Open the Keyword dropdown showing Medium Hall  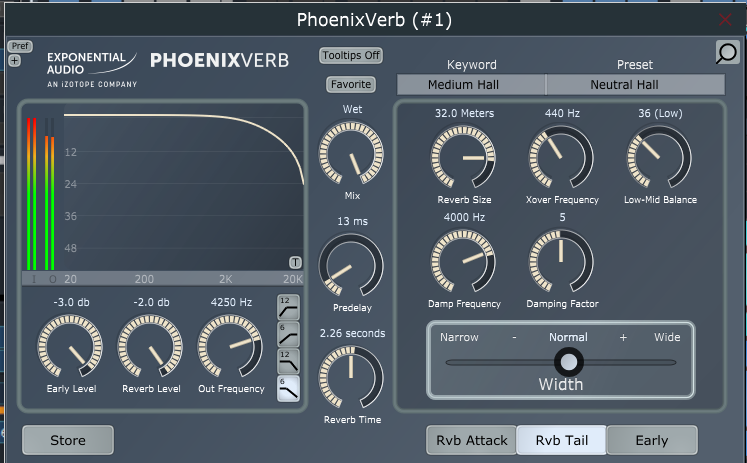click(471, 85)
